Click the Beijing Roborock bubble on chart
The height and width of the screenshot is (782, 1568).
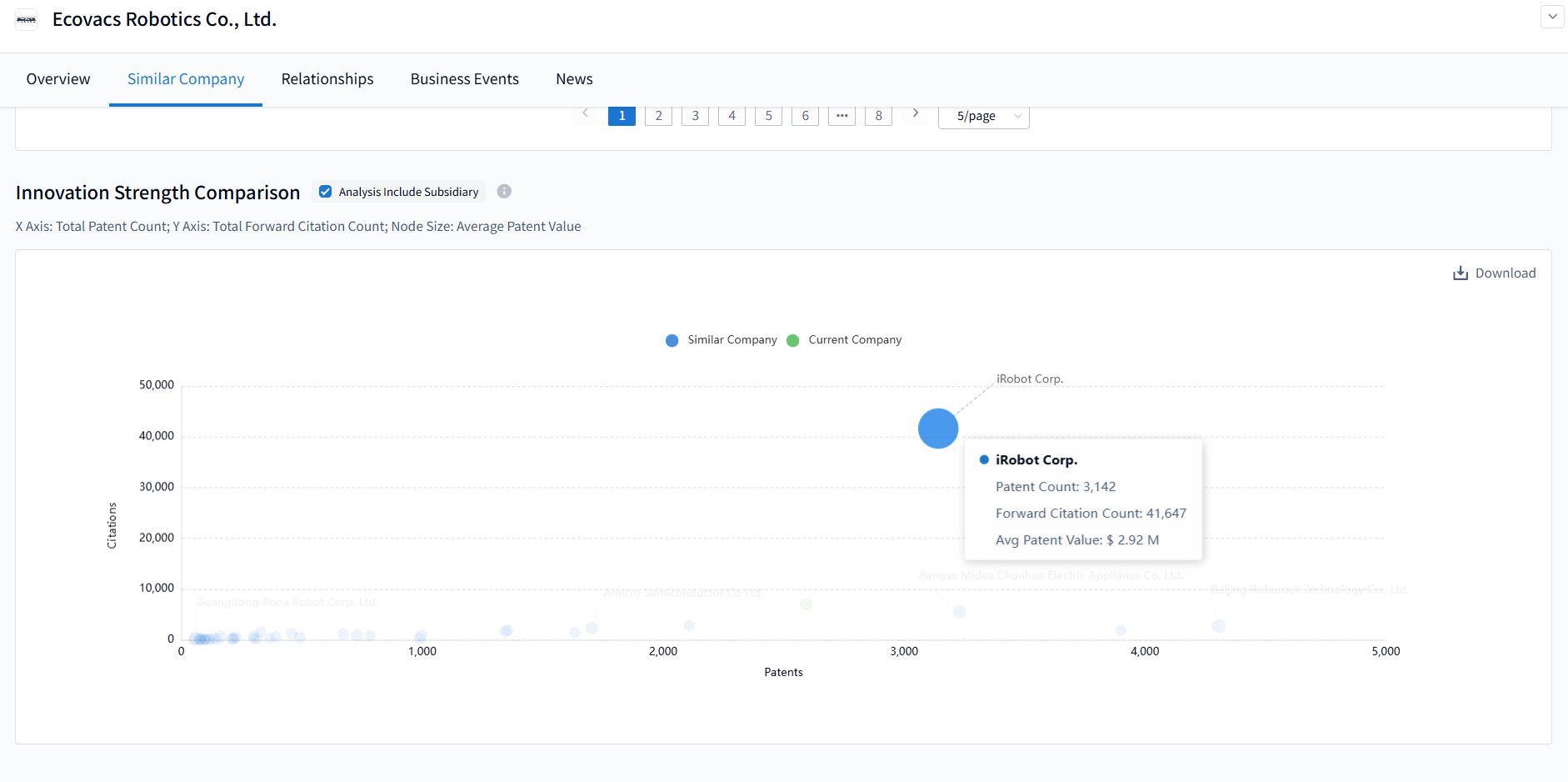coord(1218,626)
